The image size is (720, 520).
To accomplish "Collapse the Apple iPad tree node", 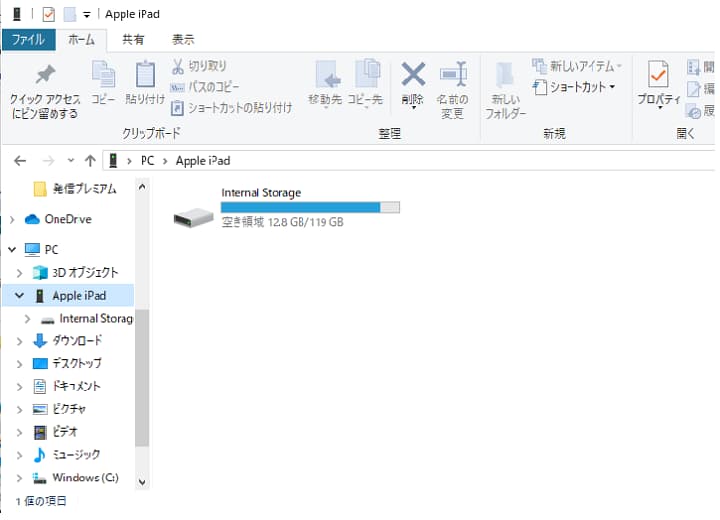I will click(x=19, y=295).
